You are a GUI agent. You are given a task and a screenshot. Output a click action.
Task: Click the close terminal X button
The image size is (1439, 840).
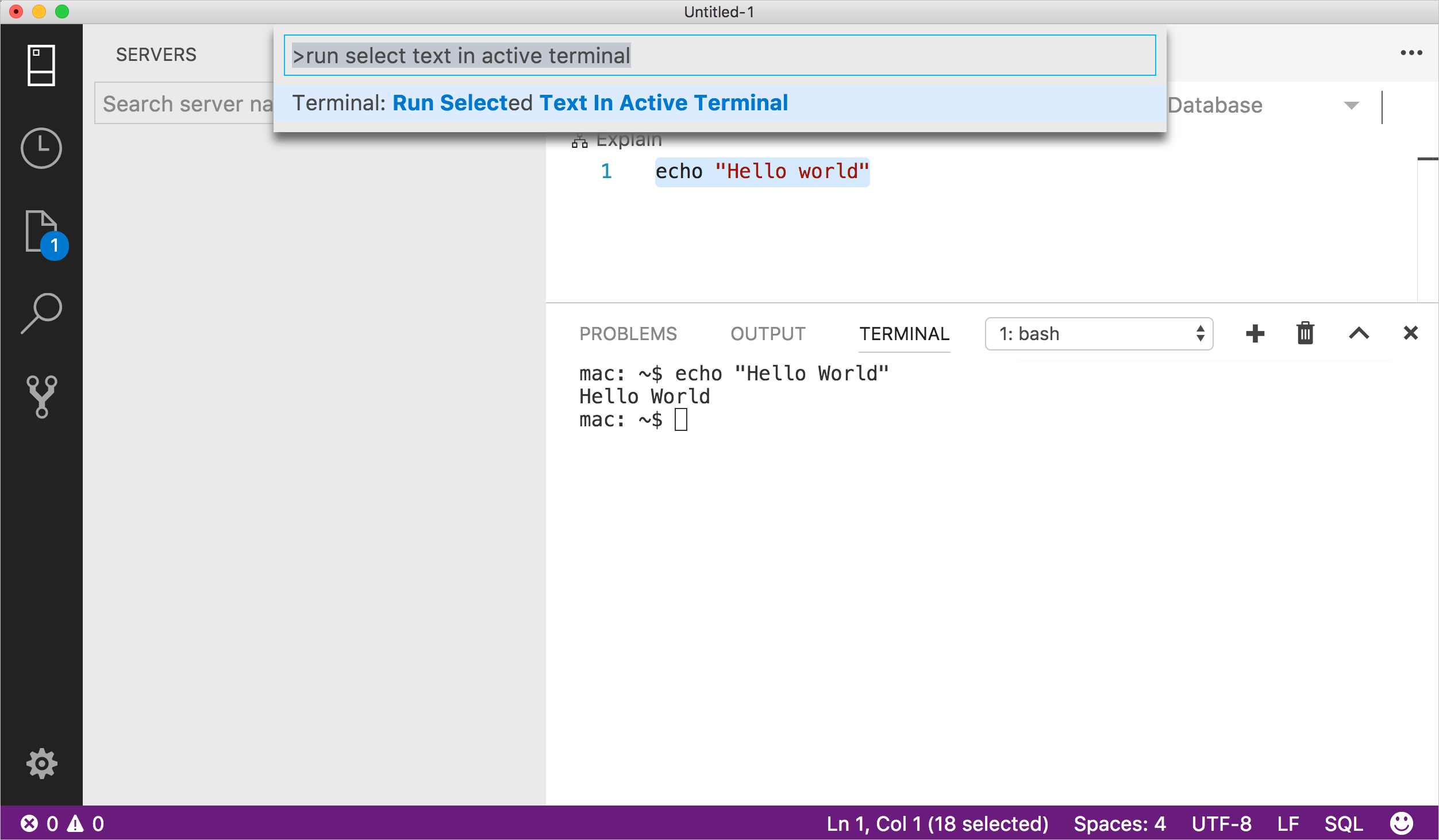1410,333
